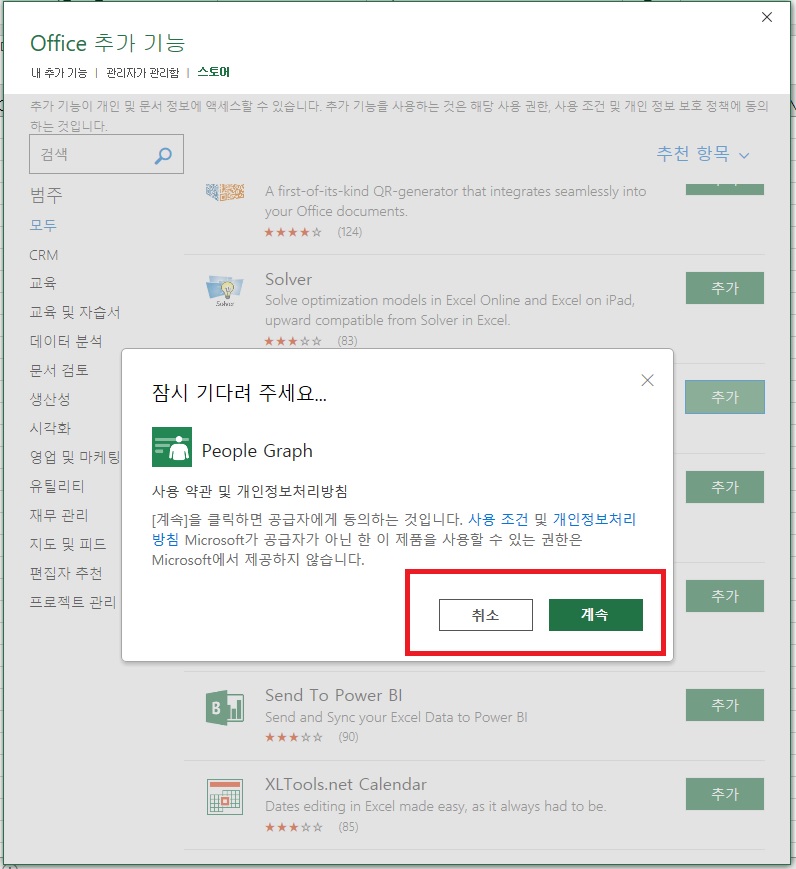
Task: Click the People Graph name text
Action: pyautogui.click(x=257, y=451)
